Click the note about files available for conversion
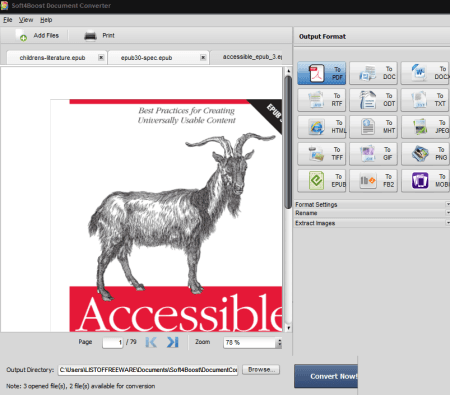 [80, 386]
